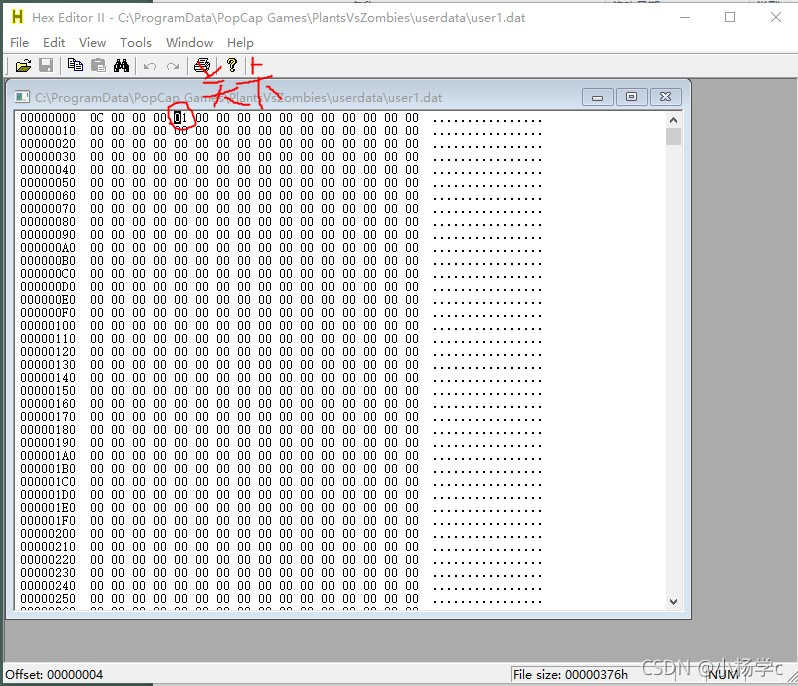Click the offset label 00000100

click(x=48, y=326)
